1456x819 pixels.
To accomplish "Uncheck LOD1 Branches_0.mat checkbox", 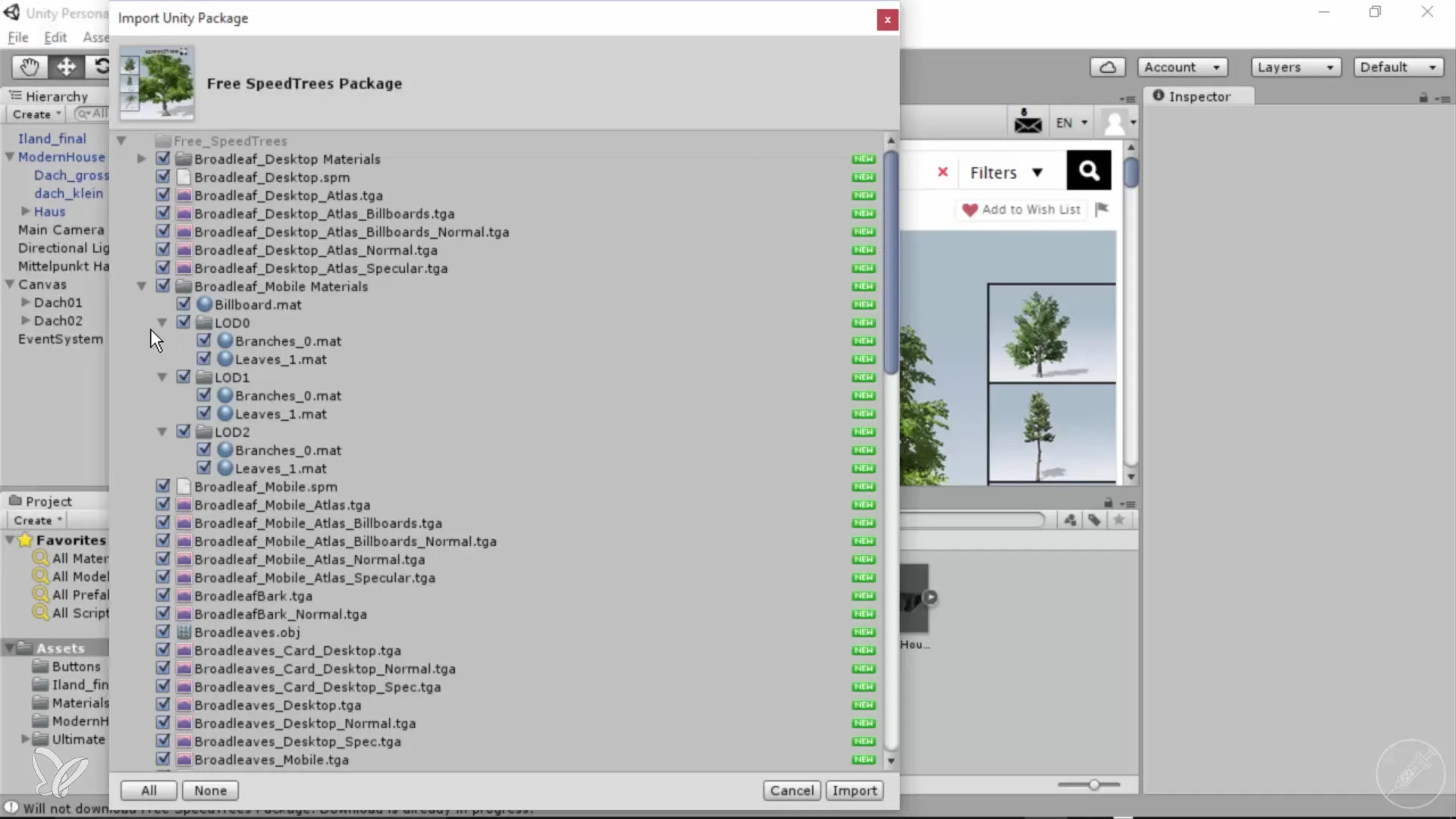I will (204, 395).
